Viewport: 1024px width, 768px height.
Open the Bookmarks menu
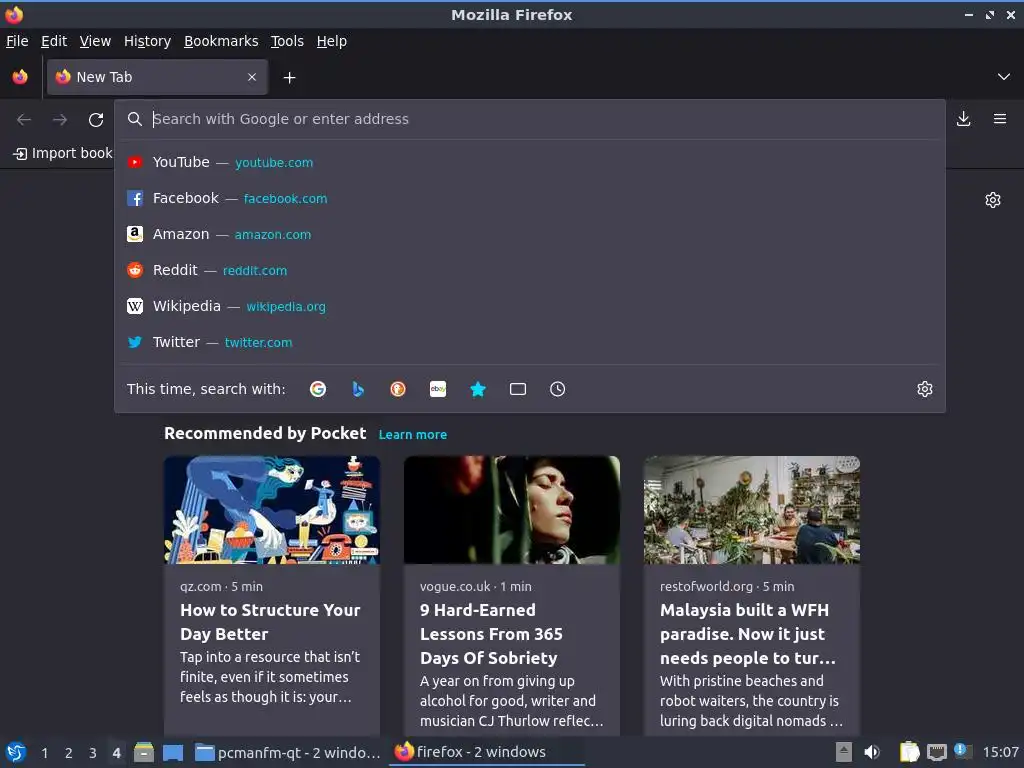pos(221,41)
